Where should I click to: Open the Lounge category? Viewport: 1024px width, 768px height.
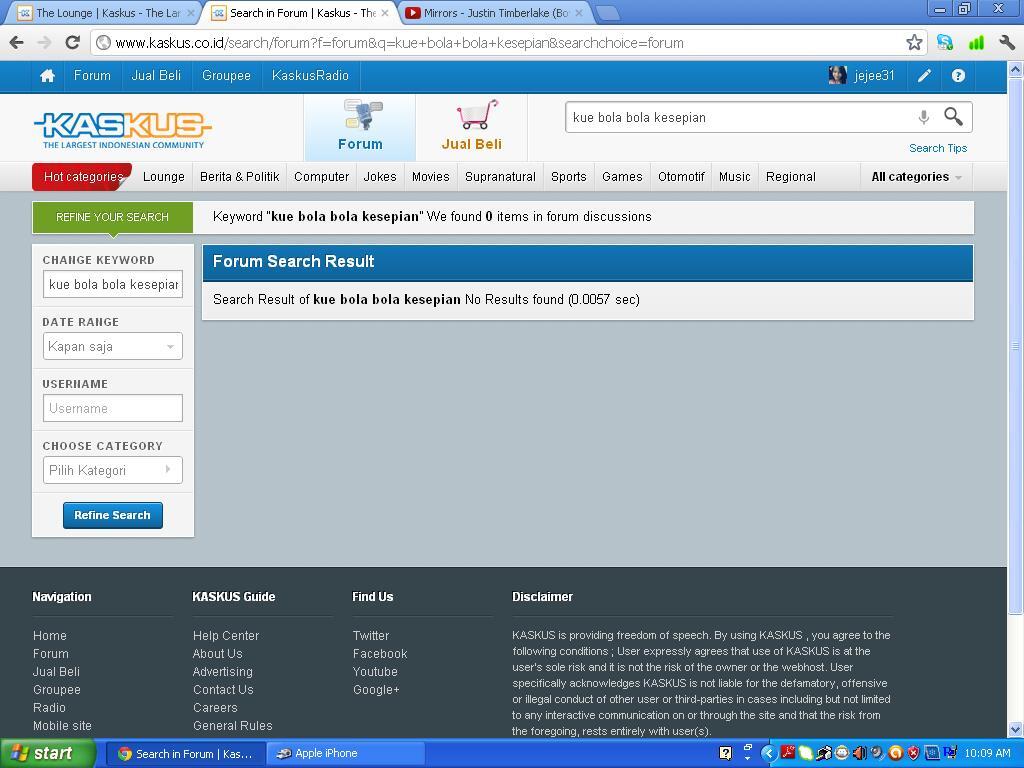click(x=163, y=177)
